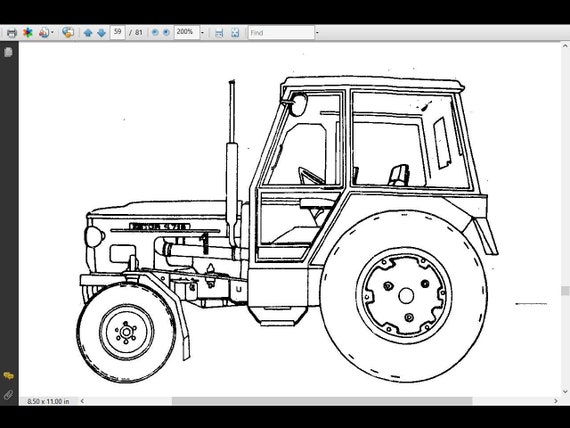
Task: Click the colorful collaborate star icon
Action: 28,33
